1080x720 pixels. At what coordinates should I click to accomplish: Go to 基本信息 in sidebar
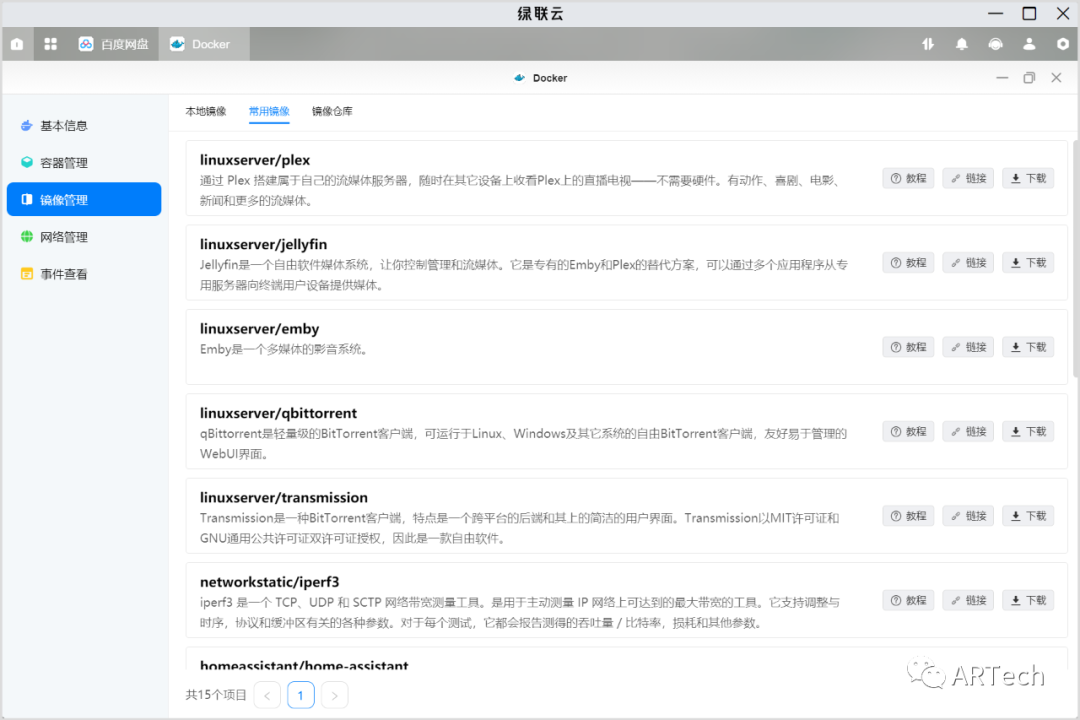pos(84,125)
